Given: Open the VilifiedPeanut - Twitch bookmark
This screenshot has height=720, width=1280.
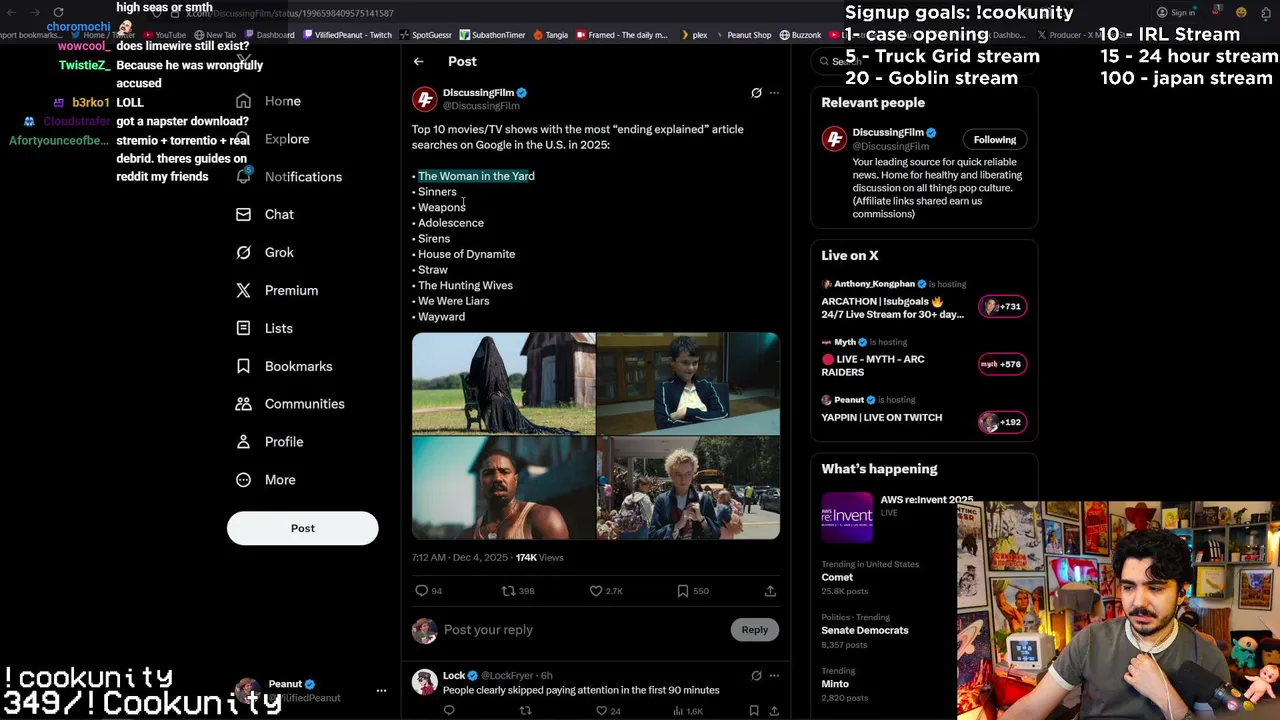Looking at the screenshot, I should click(x=347, y=35).
